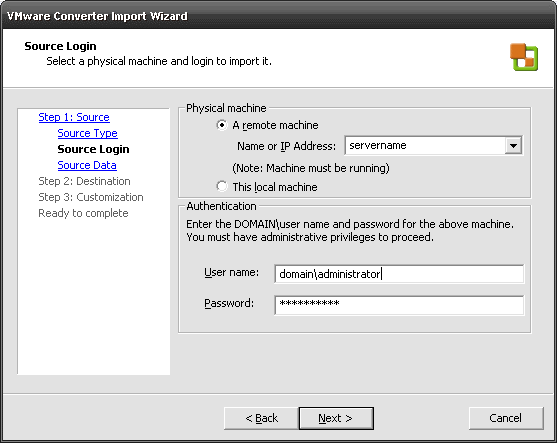Click the 'User name:' label
Screen dimensions: 557x443
pos(232,272)
